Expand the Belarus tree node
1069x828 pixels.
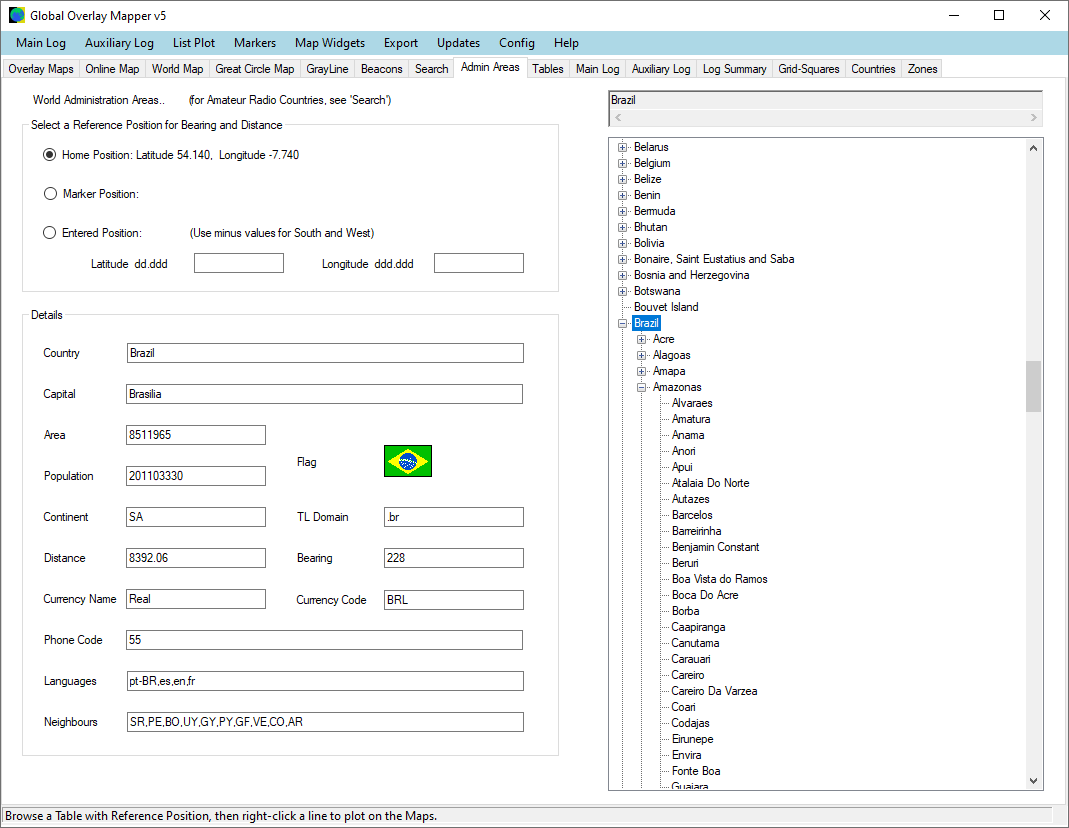[x=622, y=147]
